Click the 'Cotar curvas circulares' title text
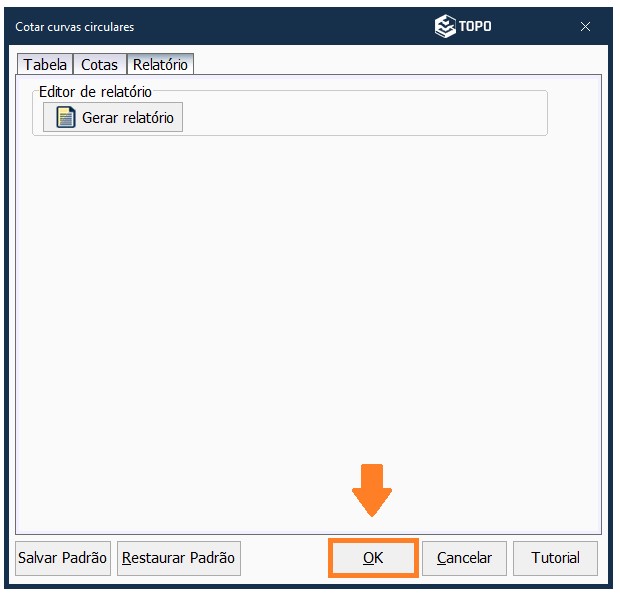Viewport: 620px width, 596px height. click(75, 27)
